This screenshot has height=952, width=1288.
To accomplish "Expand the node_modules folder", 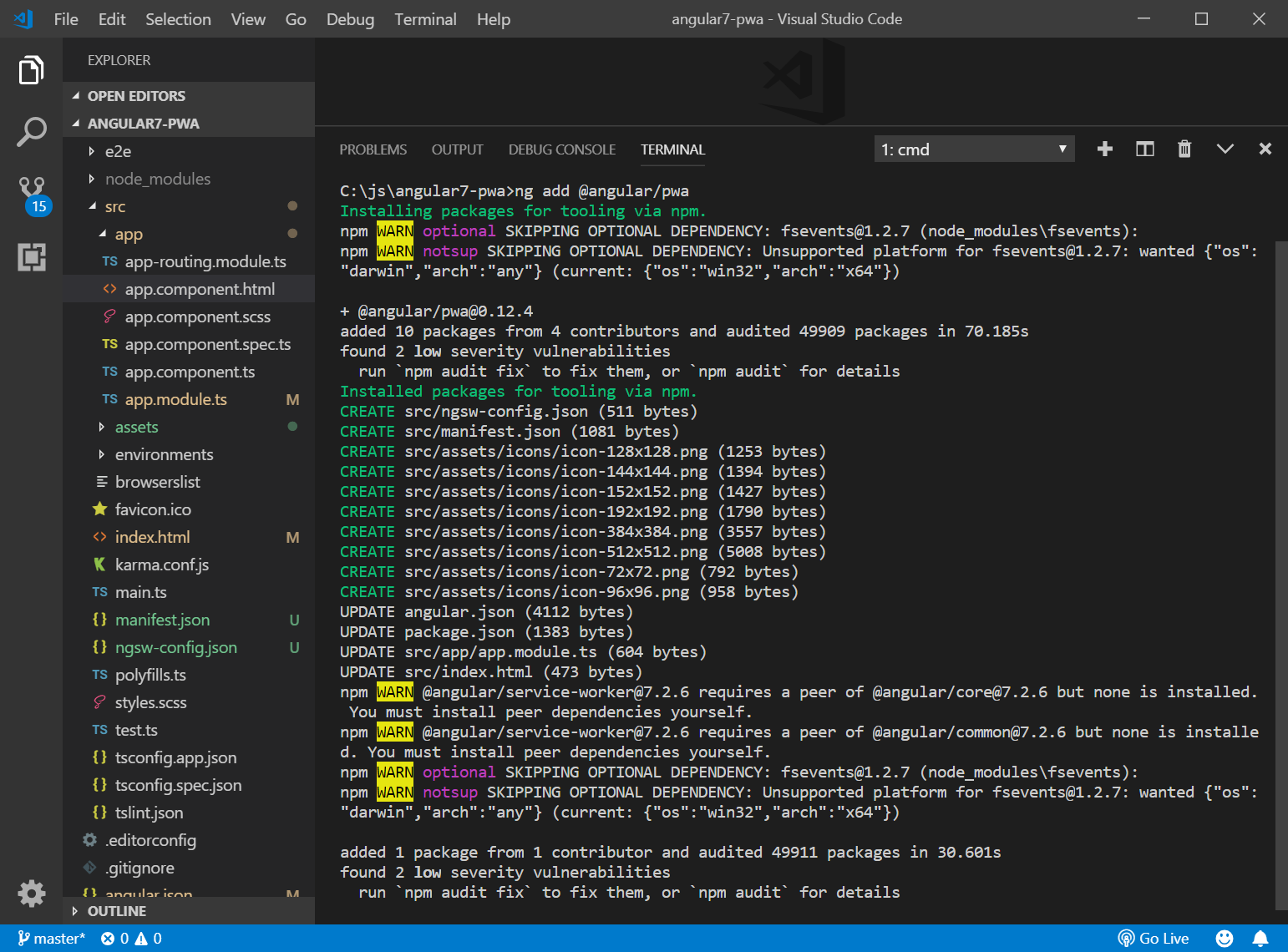I will [157, 179].
